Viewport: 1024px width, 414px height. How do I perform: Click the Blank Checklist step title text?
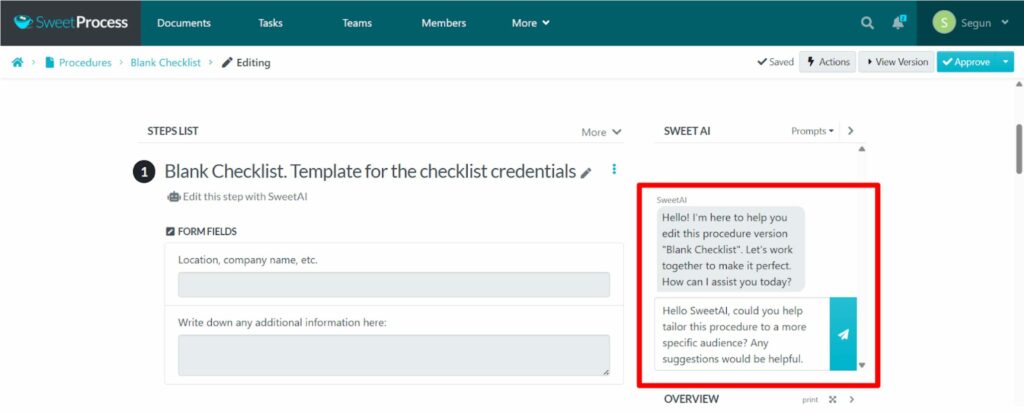click(x=370, y=172)
